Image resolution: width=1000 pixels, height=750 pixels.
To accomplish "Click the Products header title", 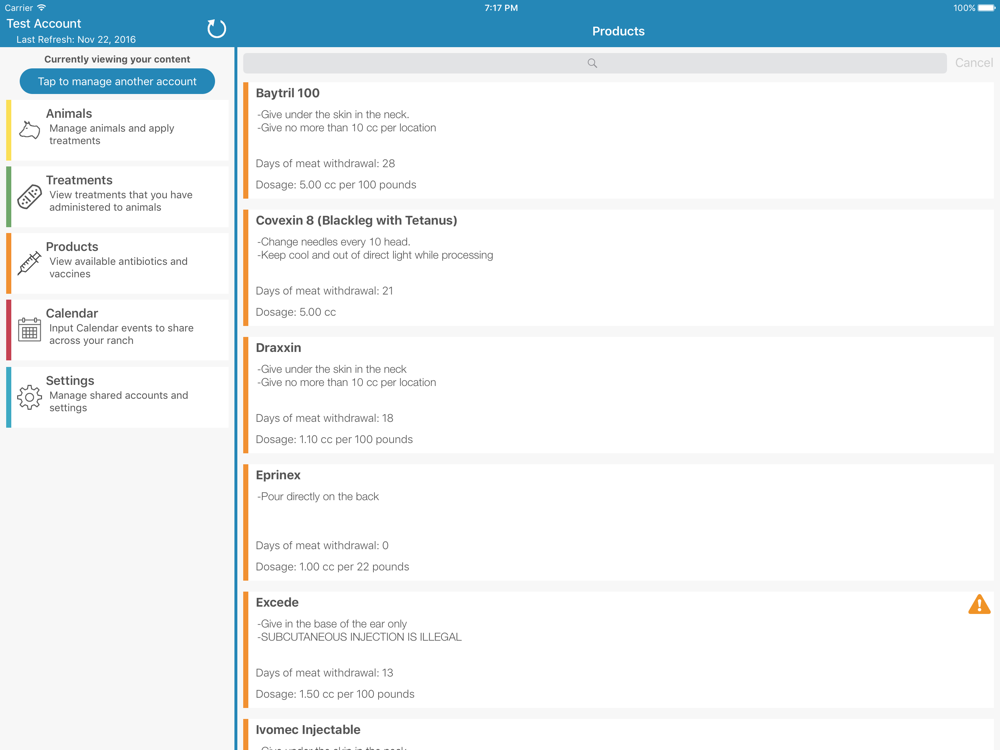I will 618,31.
